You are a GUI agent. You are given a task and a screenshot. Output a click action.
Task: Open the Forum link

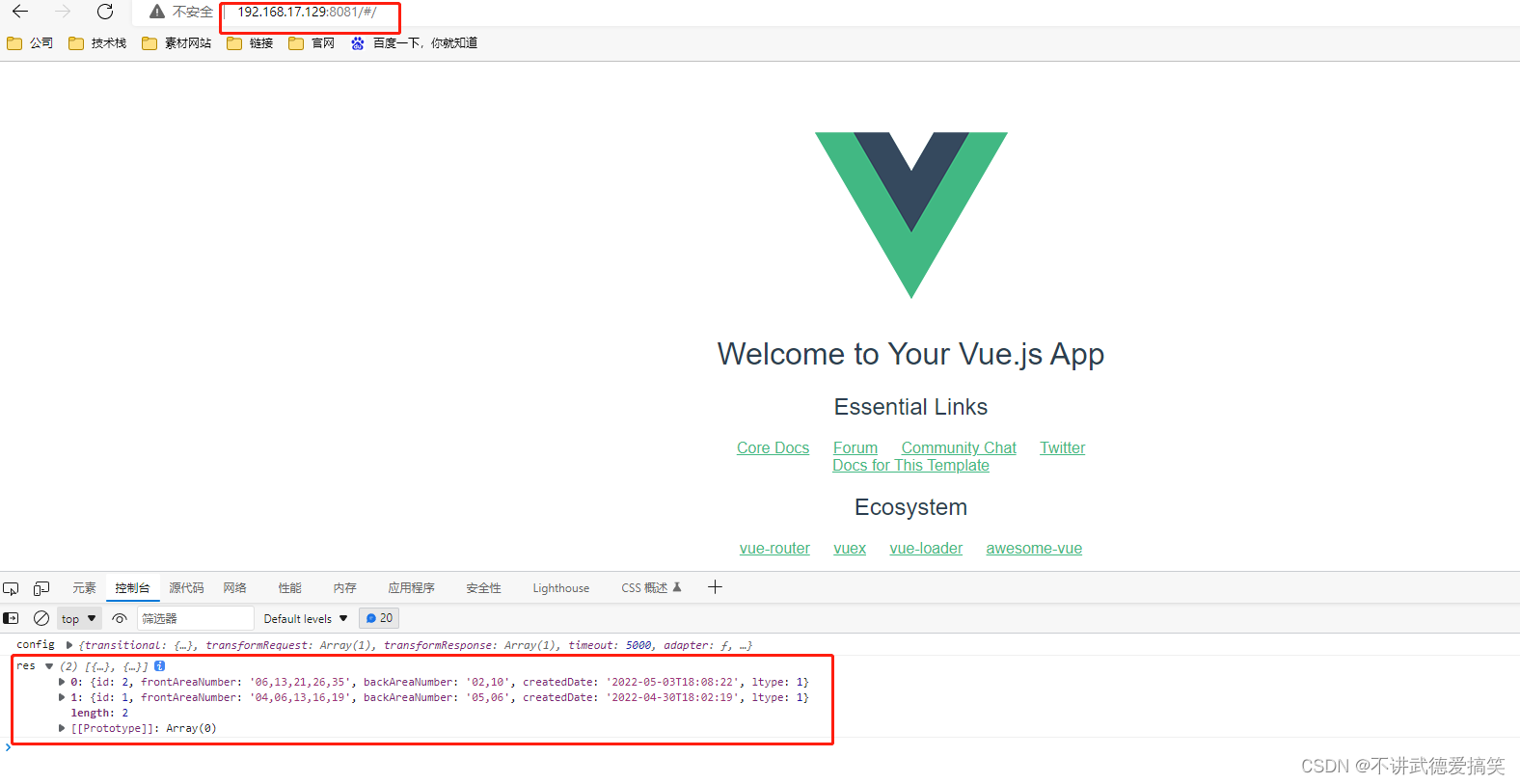[x=855, y=447]
